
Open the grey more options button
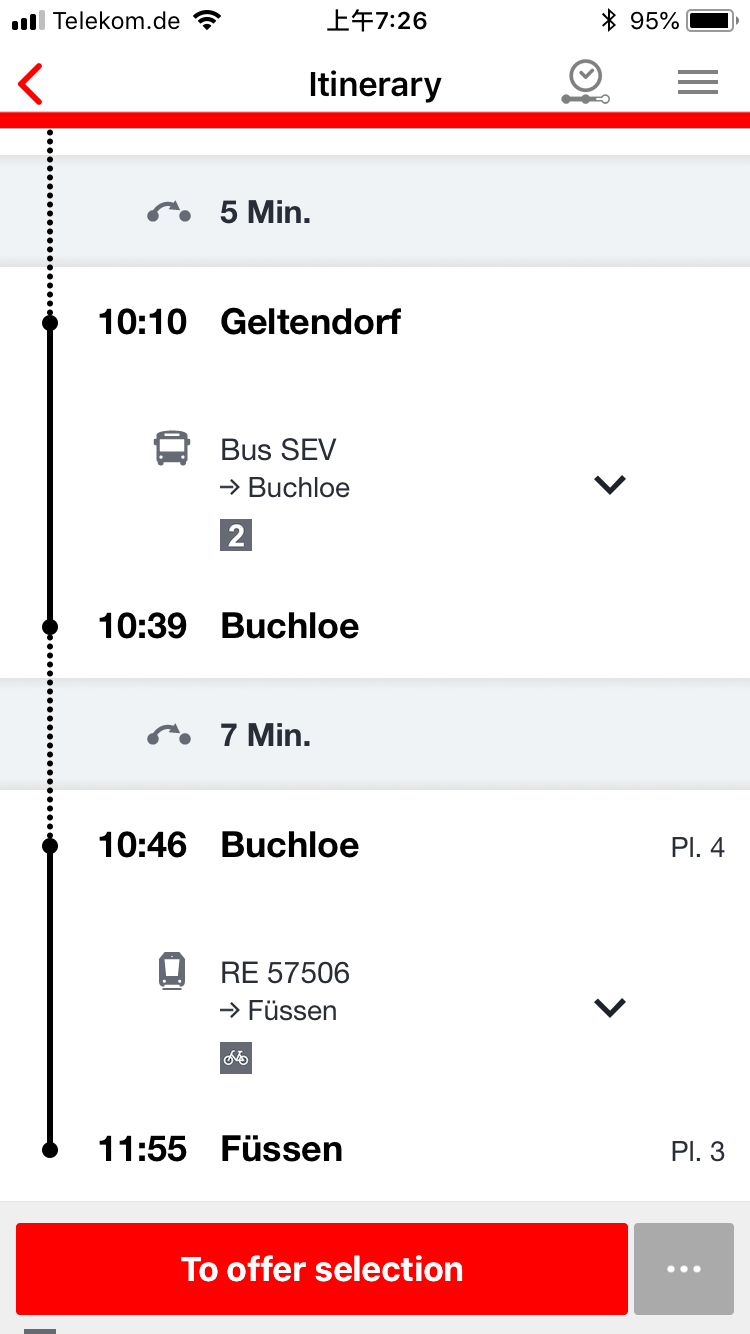tap(684, 1268)
